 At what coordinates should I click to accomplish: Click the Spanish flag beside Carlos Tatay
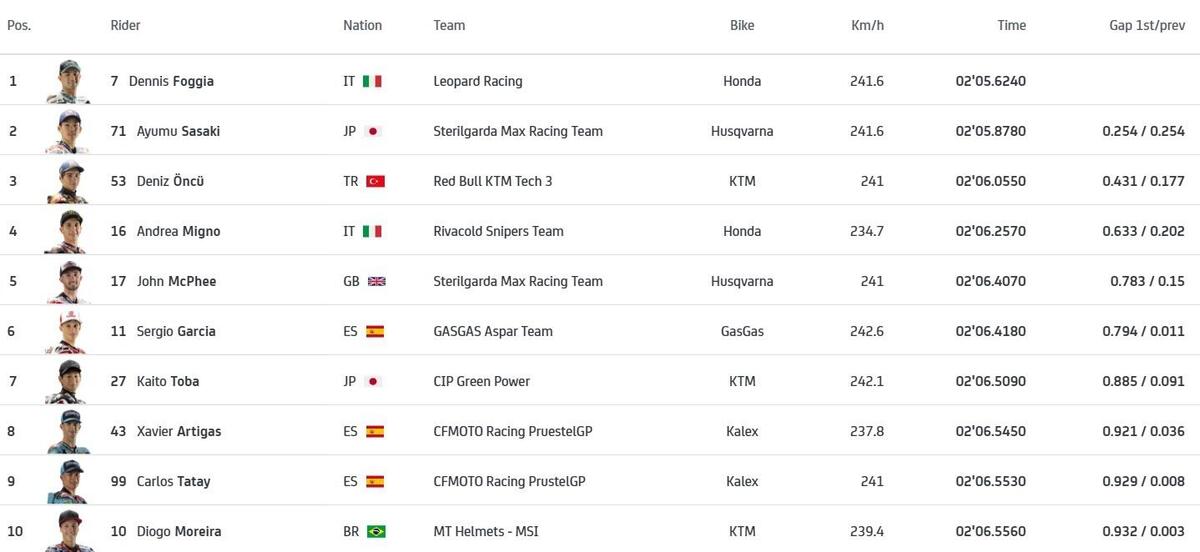375,481
